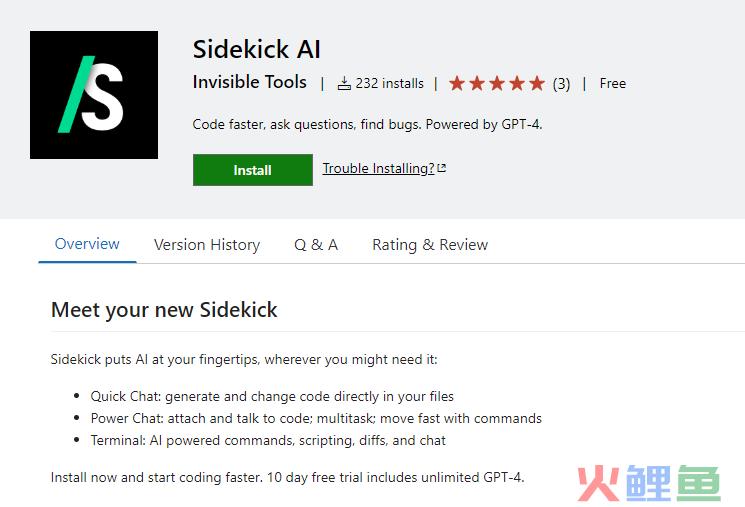The width and height of the screenshot is (745, 507).
Task: Open the Q & A tab
Action: (316, 244)
